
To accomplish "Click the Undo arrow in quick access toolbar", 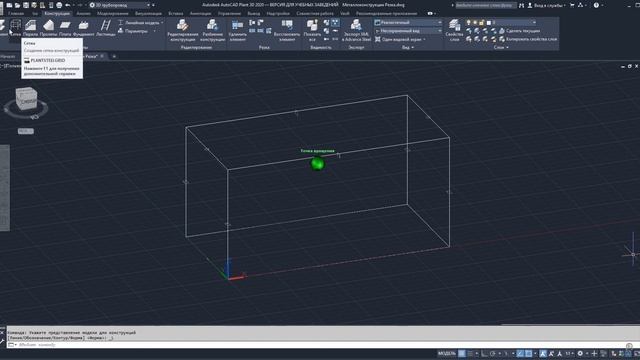I will 68,5.
